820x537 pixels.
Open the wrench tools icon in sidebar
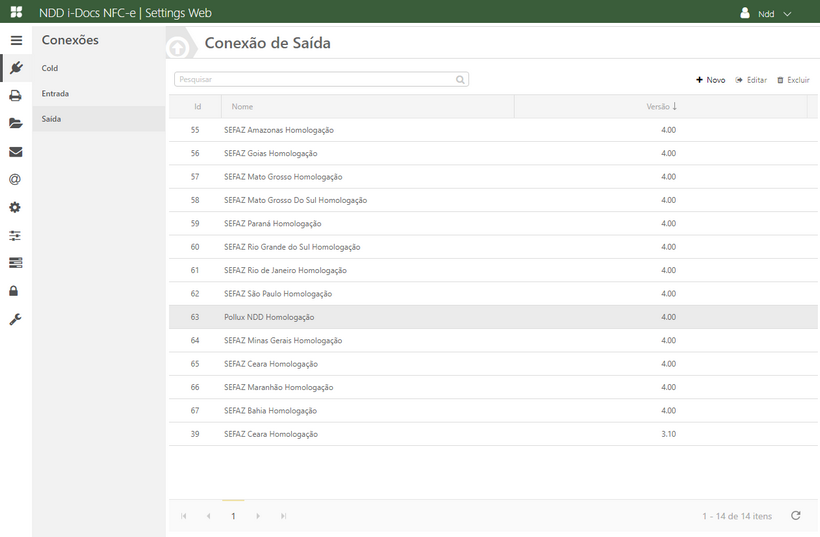tap(16, 319)
